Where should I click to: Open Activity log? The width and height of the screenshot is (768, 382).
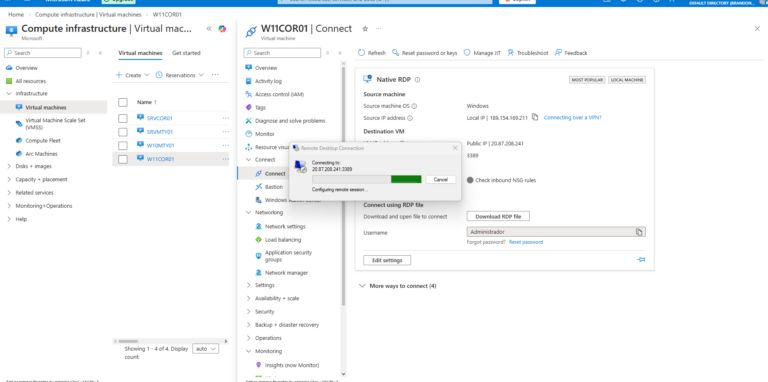268,81
